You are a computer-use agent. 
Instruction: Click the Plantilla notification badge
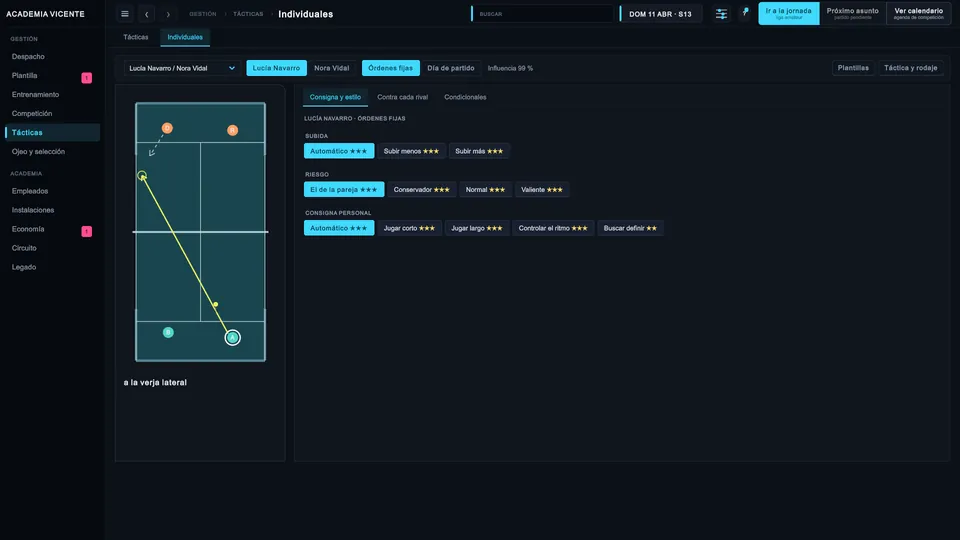pyautogui.click(x=87, y=78)
